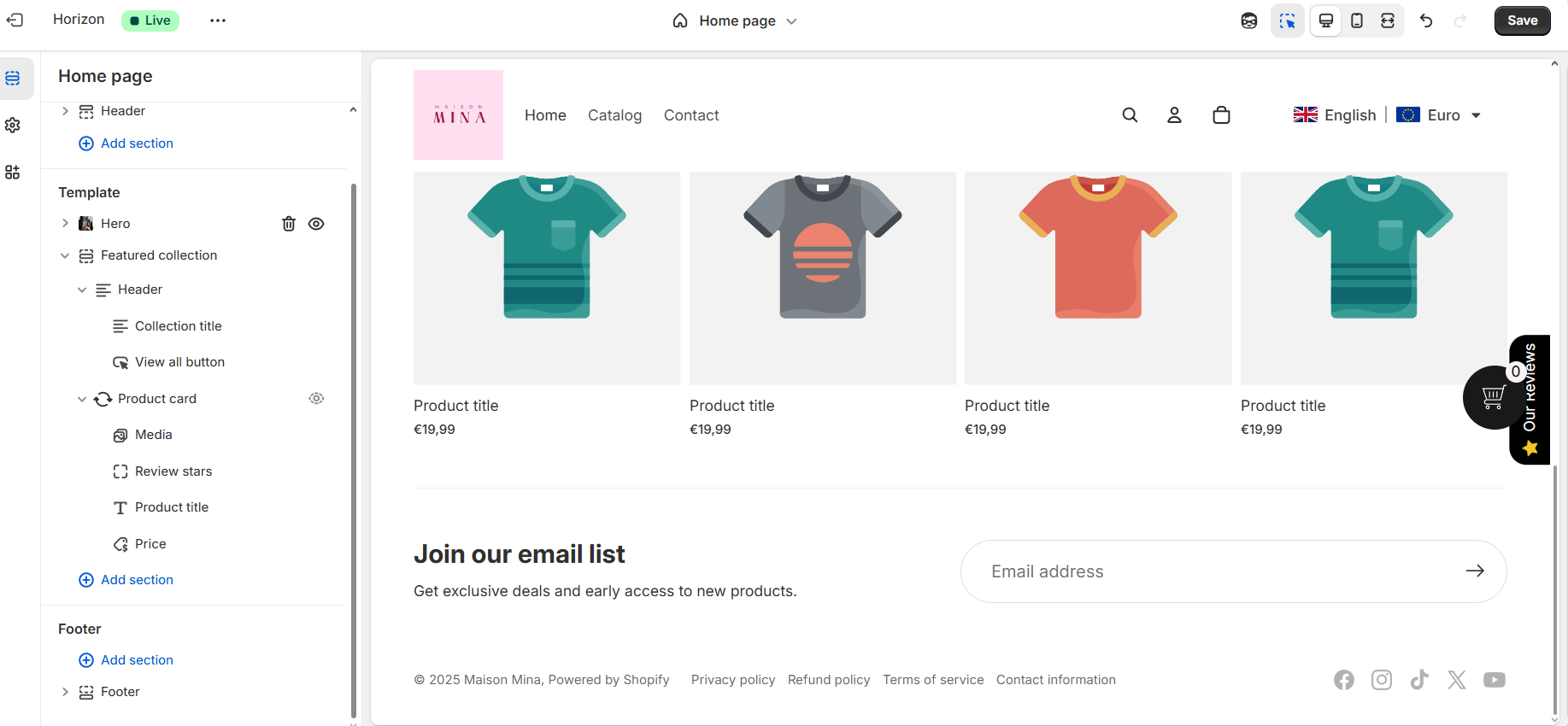This screenshot has width=1568, height=726.
Task: Open the three-dot more actions menu
Action: click(218, 20)
